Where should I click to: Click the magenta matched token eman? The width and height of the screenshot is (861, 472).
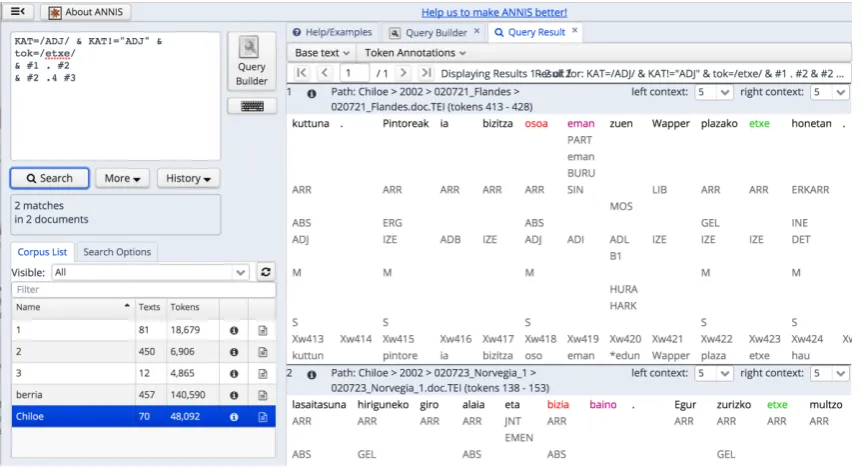tap(580, 123)
